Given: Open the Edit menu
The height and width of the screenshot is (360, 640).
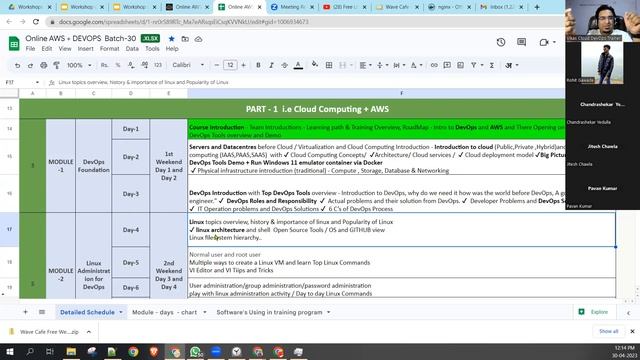Looking at the screenshot, I should click(47, 49).
